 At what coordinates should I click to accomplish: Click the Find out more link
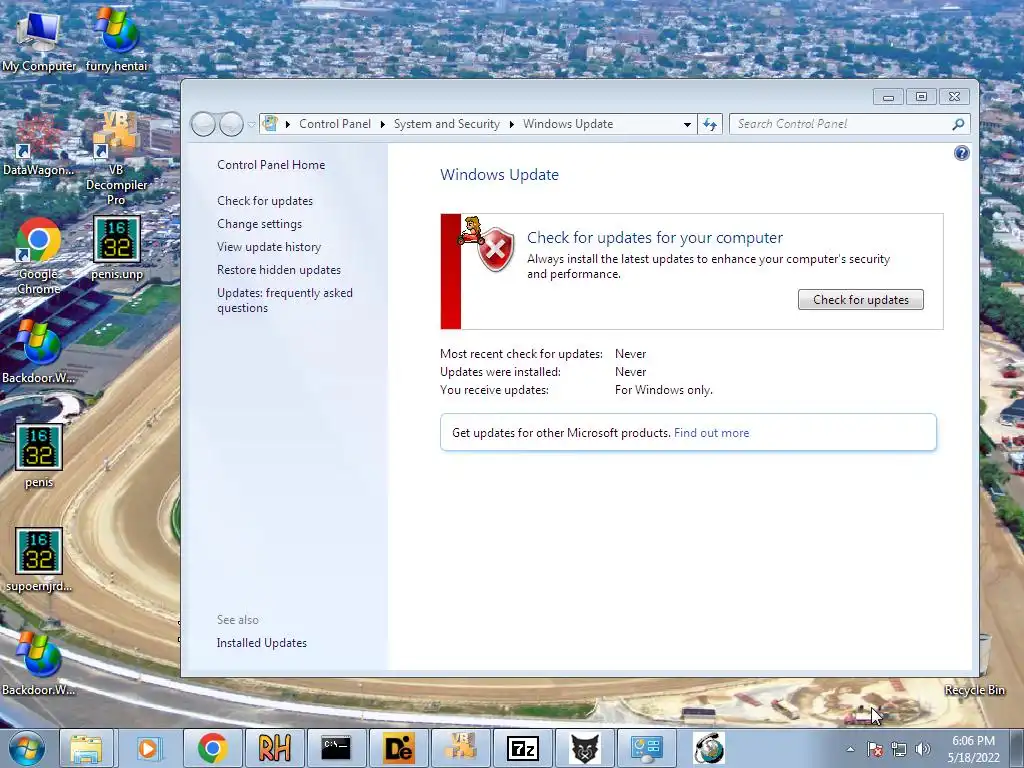click(x=711, y=433)
